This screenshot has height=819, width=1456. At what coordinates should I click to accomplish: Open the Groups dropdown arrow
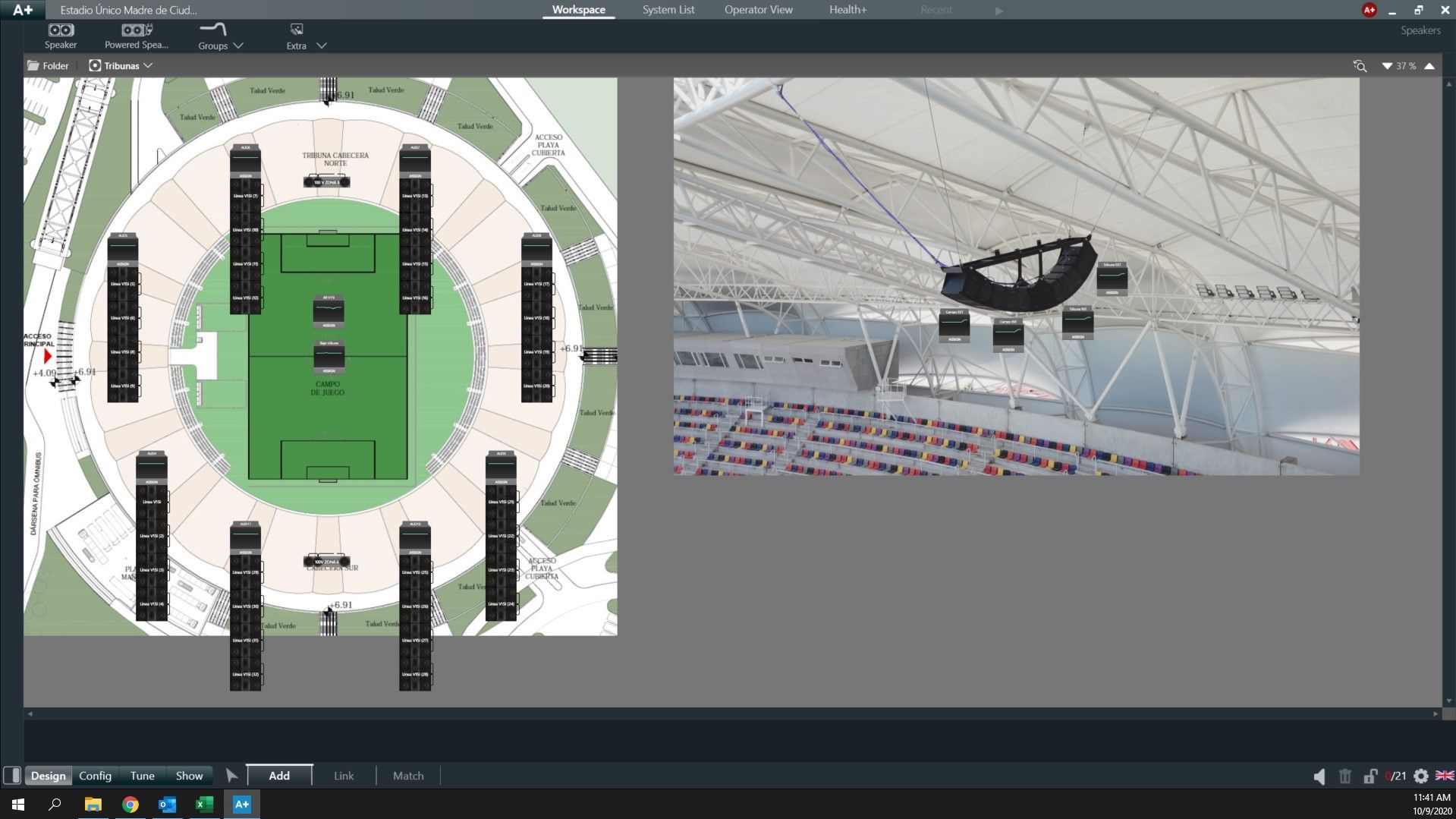point(239,46)
